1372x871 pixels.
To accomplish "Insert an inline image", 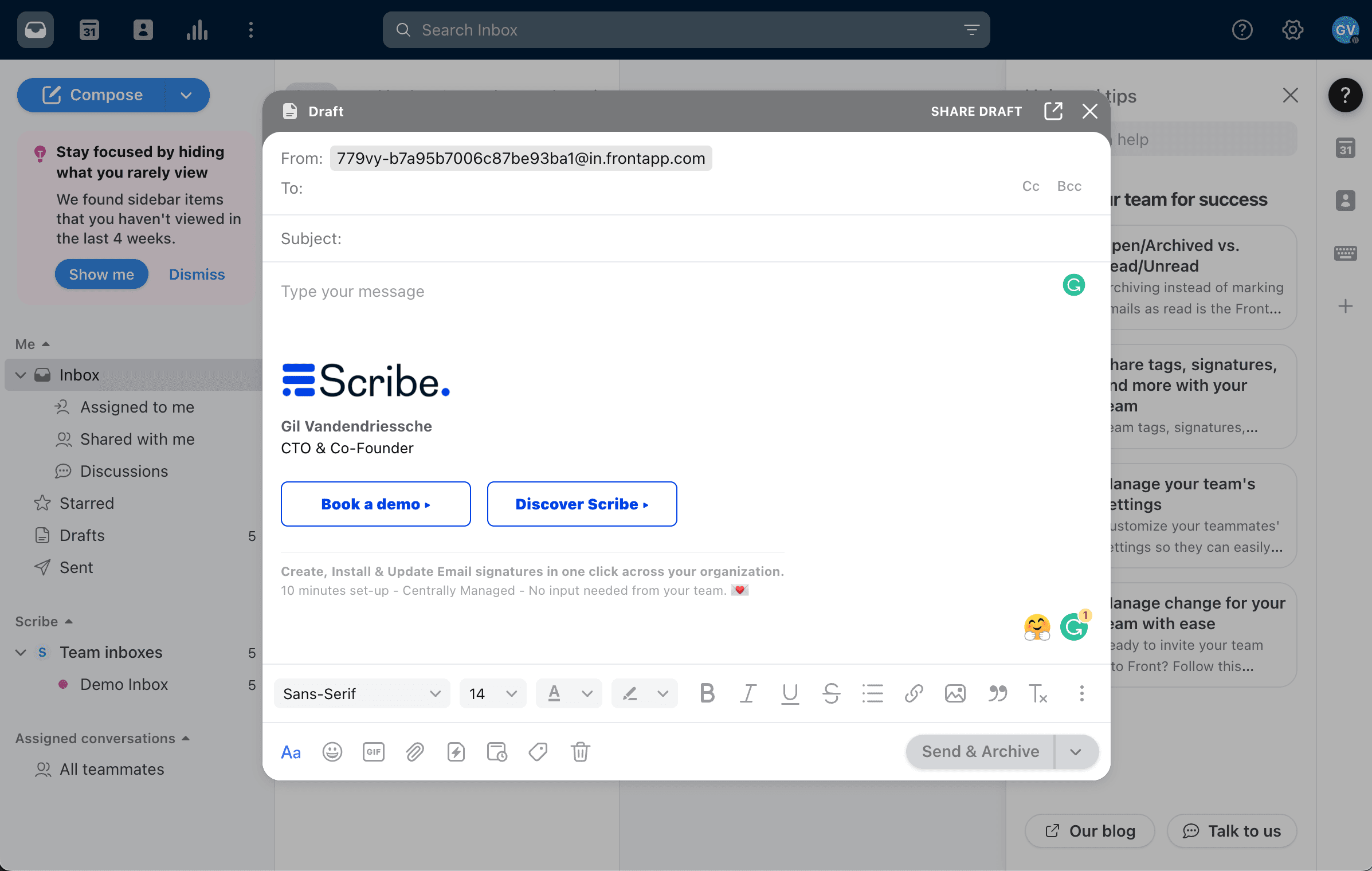I will (955, 693).
